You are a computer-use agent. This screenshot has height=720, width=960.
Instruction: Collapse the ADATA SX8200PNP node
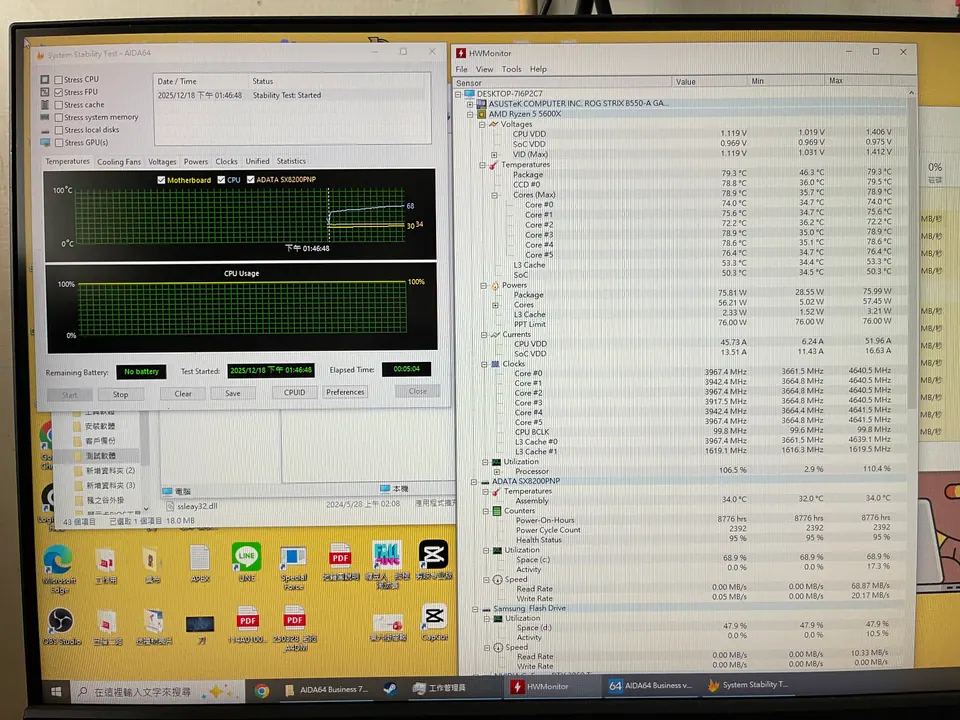[474, 482]
